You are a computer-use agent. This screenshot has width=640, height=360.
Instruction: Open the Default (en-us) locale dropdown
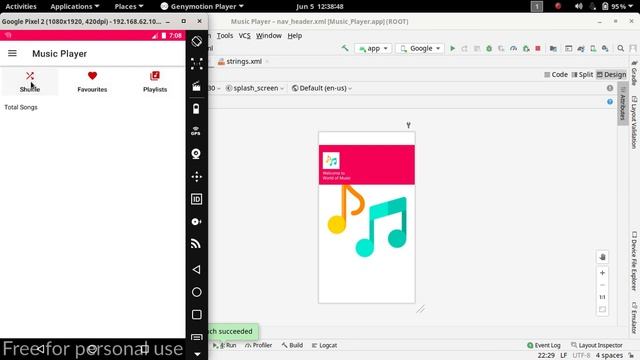(x=322, y=88)
